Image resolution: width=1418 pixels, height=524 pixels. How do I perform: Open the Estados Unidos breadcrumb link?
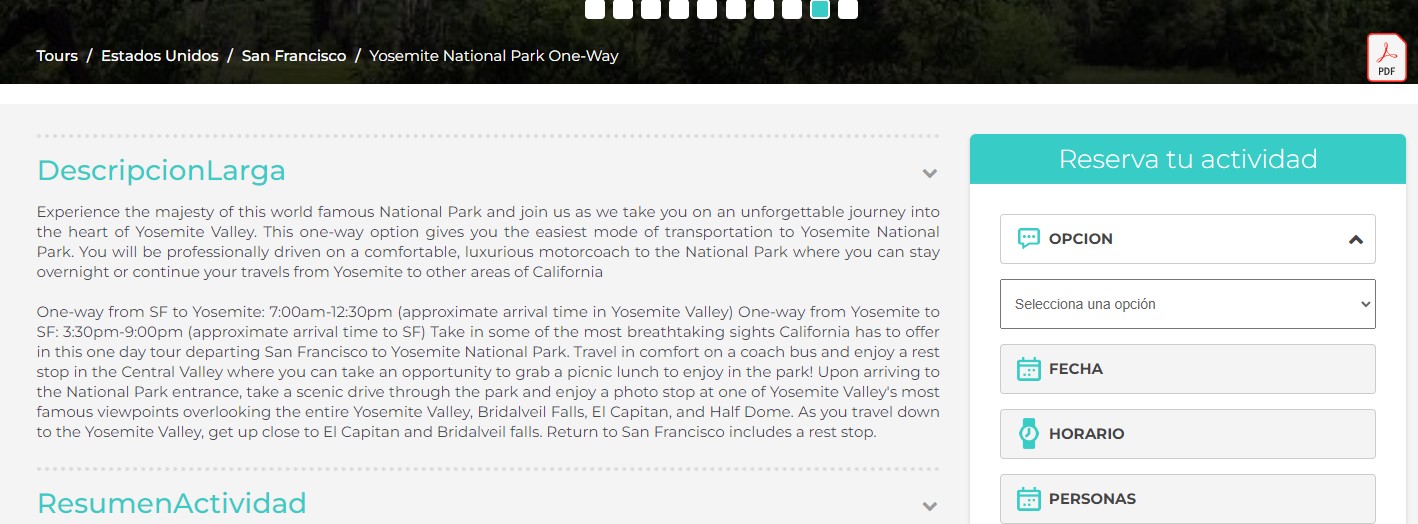click(x=159, y=56)
